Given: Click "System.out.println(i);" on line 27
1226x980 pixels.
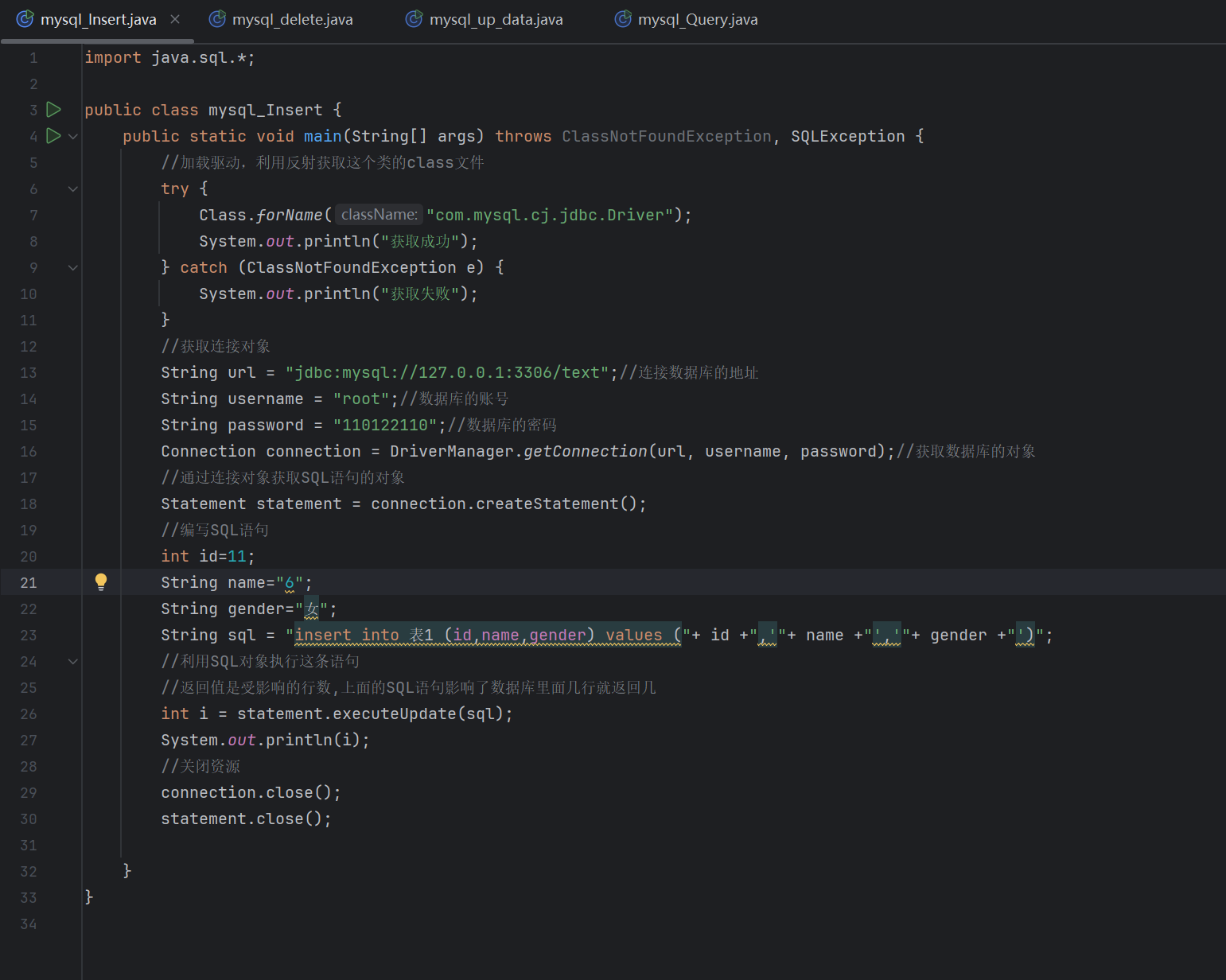Looking at the screenshot, I should click(x=265, y=741).
